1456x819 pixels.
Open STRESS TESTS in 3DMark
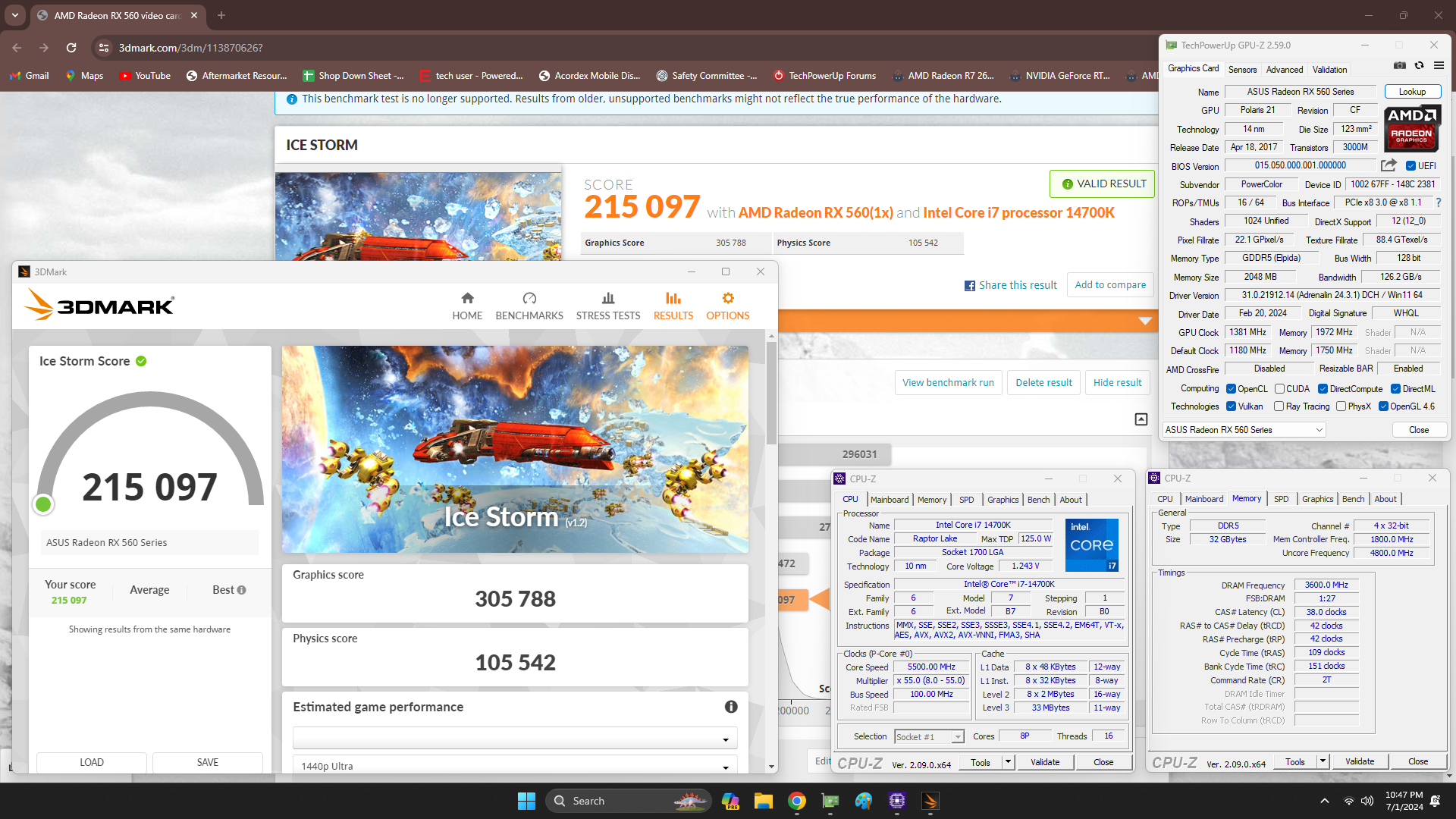point(608,306)
